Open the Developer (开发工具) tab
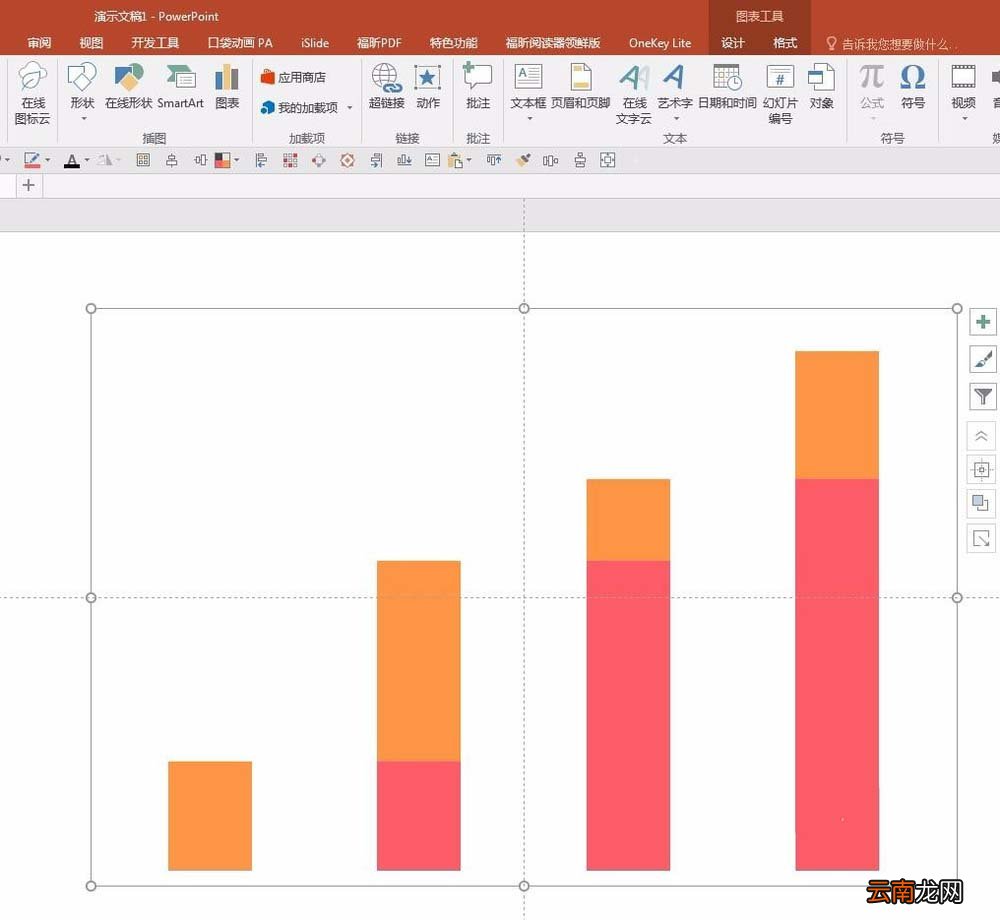Image resolution: width=1000 pixels, height=920 pixels. click(x=155, y=43)
